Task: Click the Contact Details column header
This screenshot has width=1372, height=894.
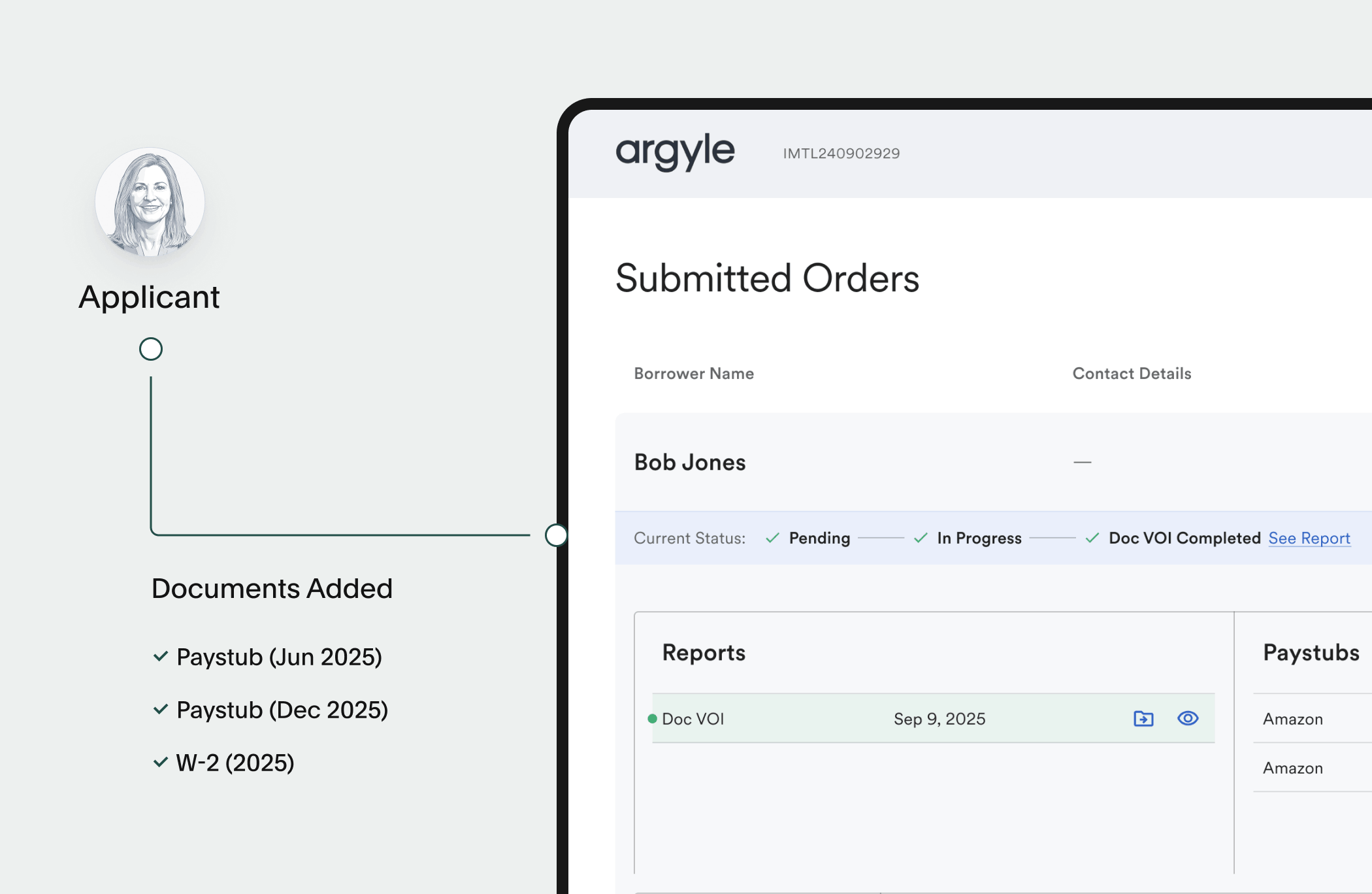Action: 1132,373
